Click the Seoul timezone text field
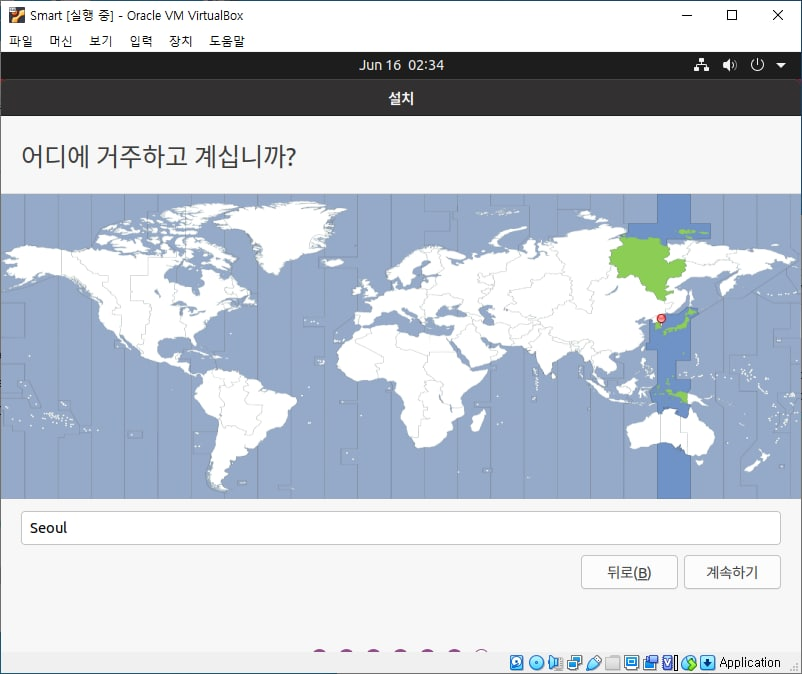802x674 pixels. pyautogui.click(x=400, y=528)
